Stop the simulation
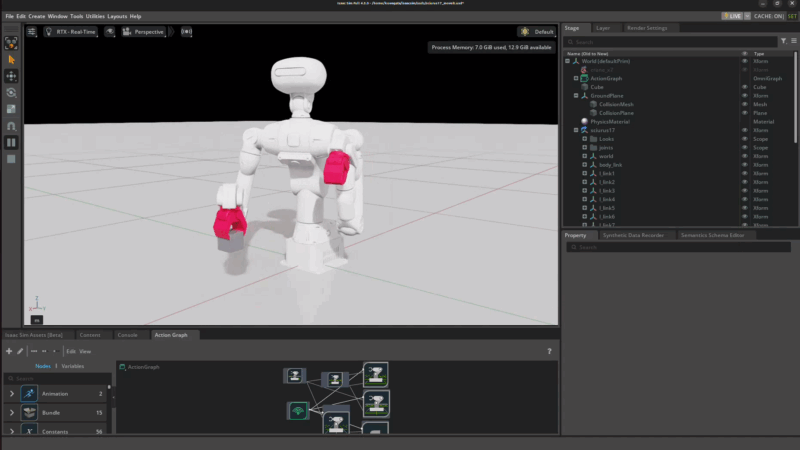Screen dimensions: 800x450 coord(11,159)
